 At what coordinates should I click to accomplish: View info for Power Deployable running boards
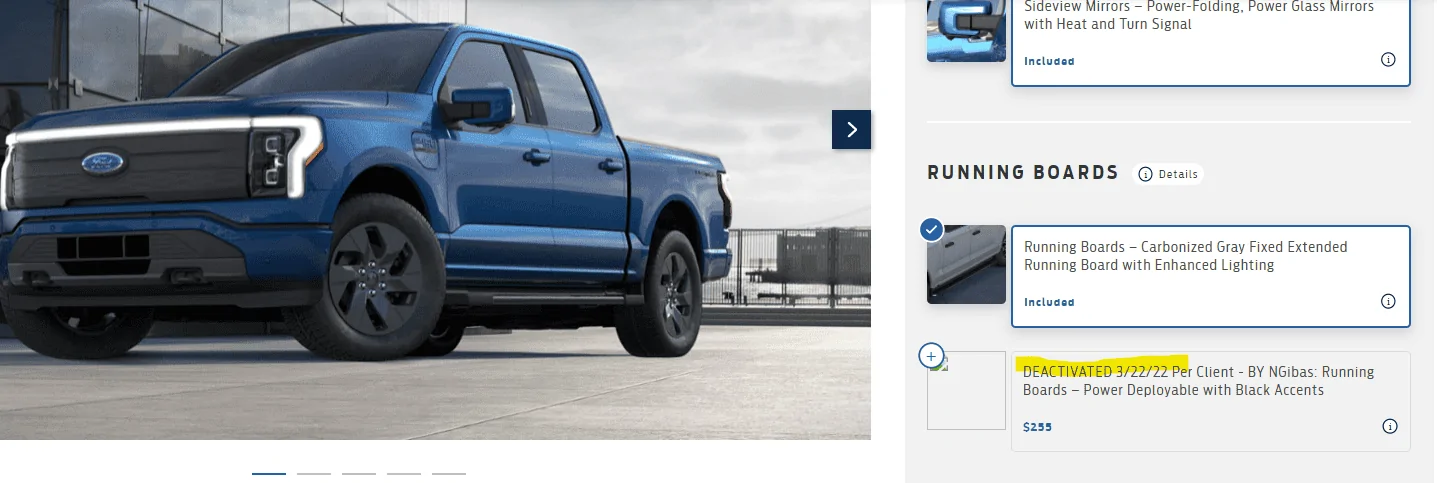pyautogui.click(x=1389, y=426)
